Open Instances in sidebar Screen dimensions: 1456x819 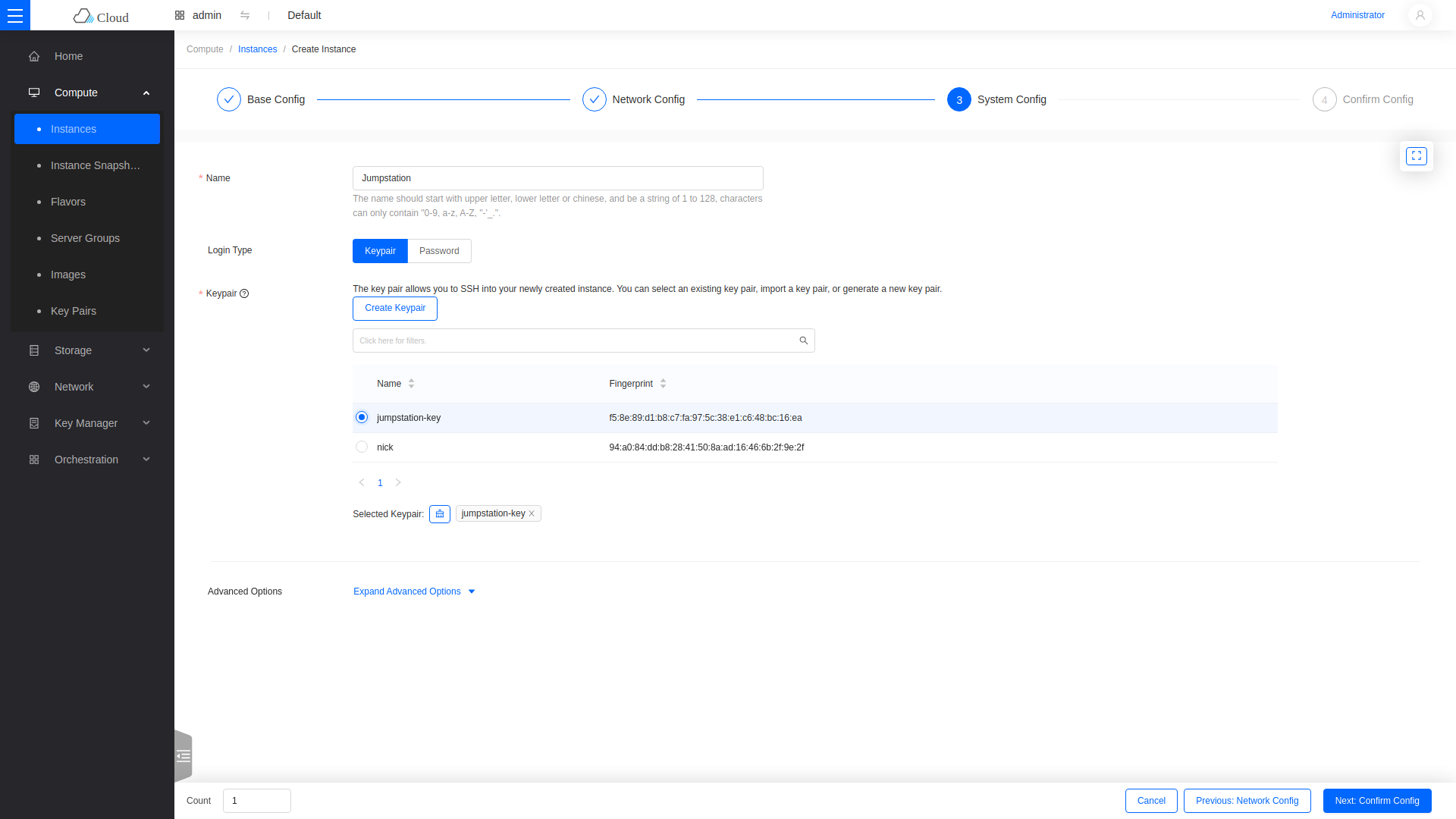click(87, 129)
